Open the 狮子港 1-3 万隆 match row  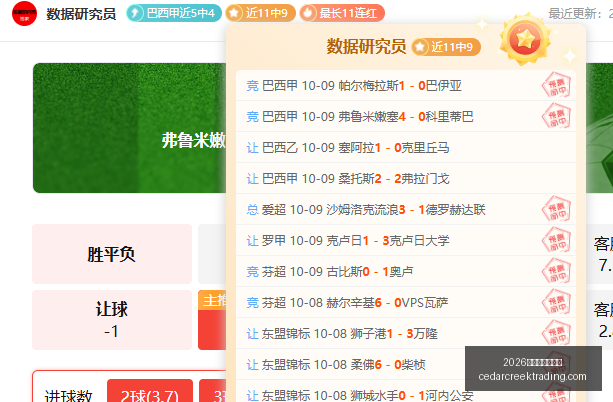click(x=406, y=334)
